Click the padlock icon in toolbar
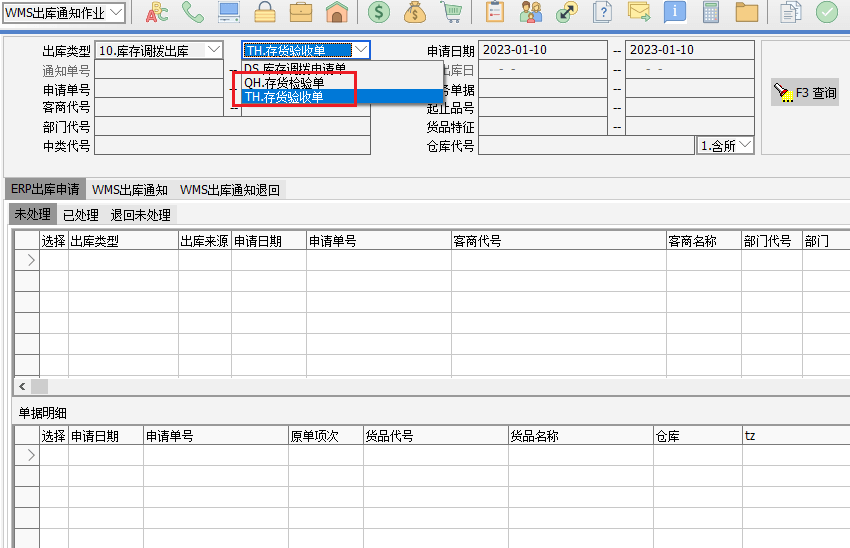Screen dimensions: 850x548 pyautogui.click(x=265, y=12)
